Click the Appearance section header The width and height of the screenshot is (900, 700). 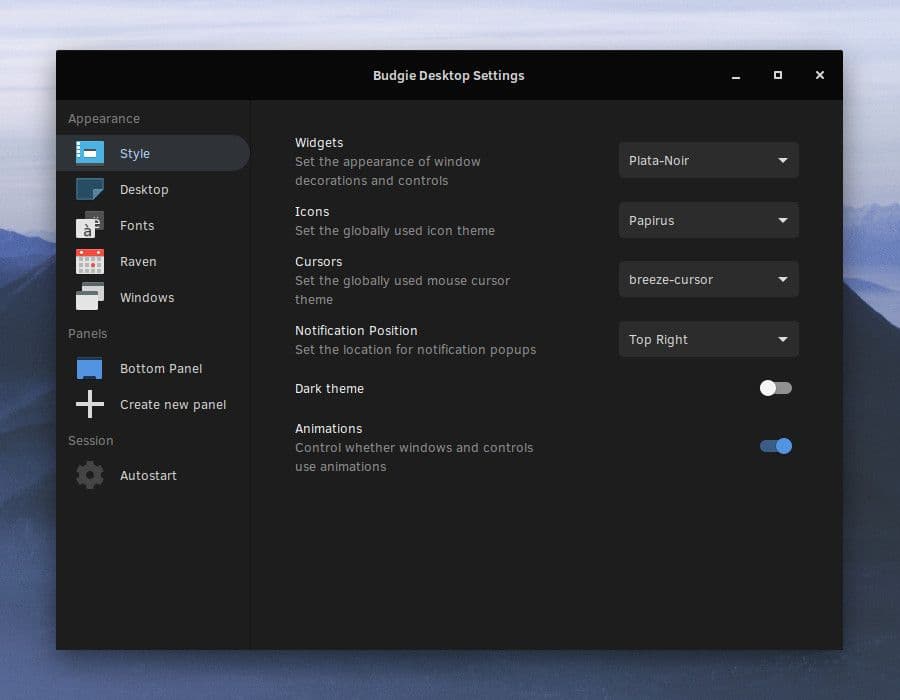(104, 119)
